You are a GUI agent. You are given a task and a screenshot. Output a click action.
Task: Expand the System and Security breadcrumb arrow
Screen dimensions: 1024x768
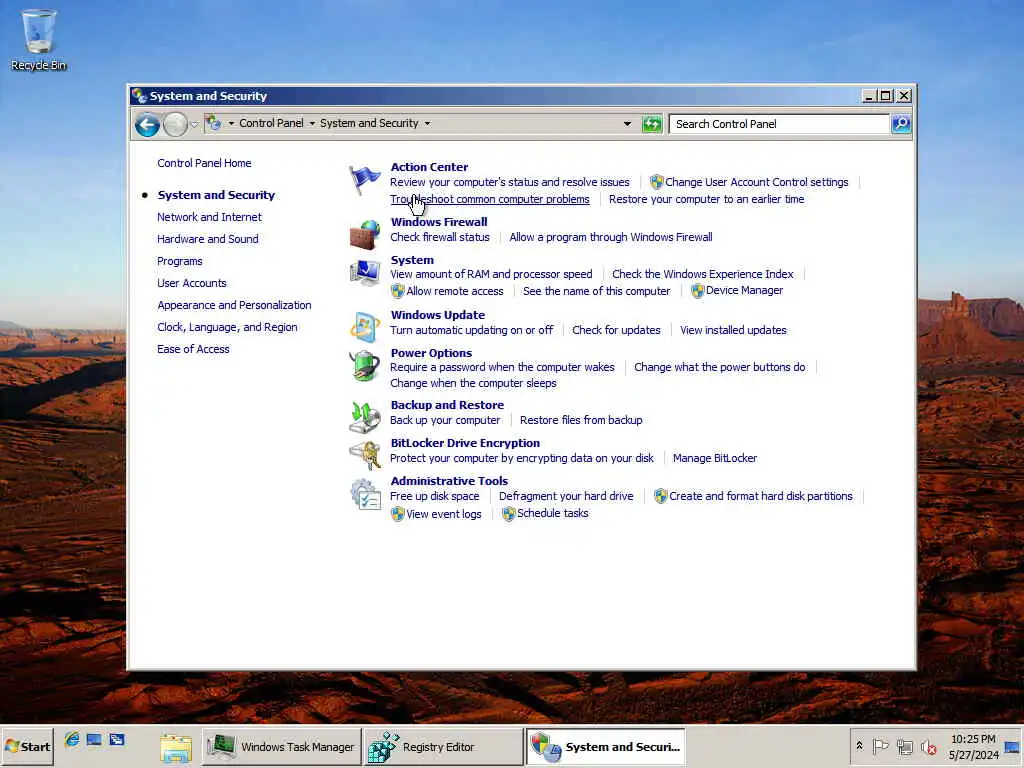point(427,123)
